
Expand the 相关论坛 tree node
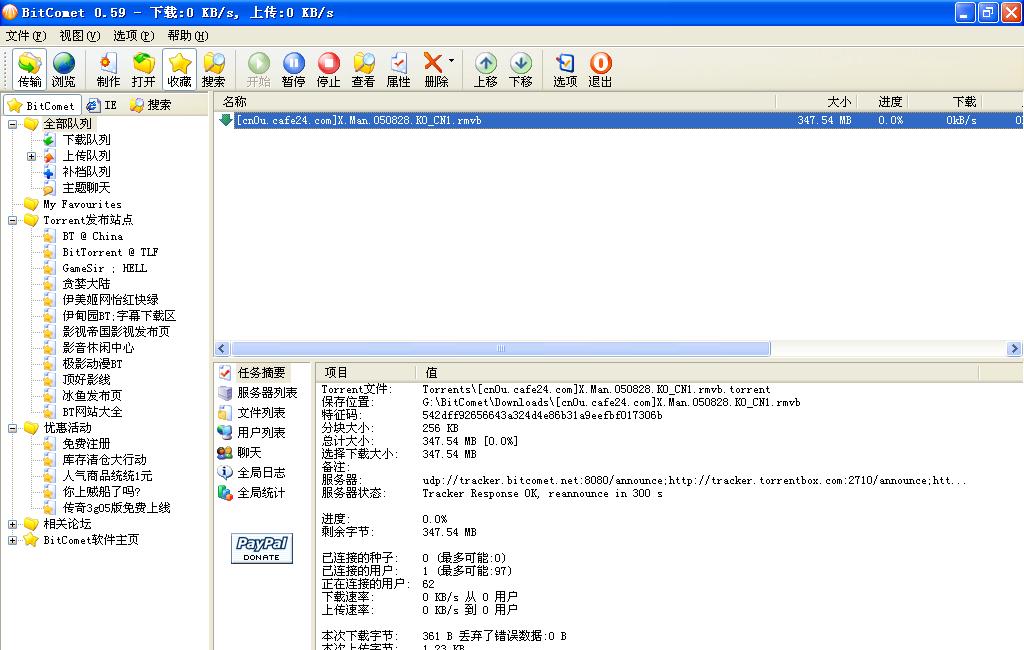pos(12,524)
